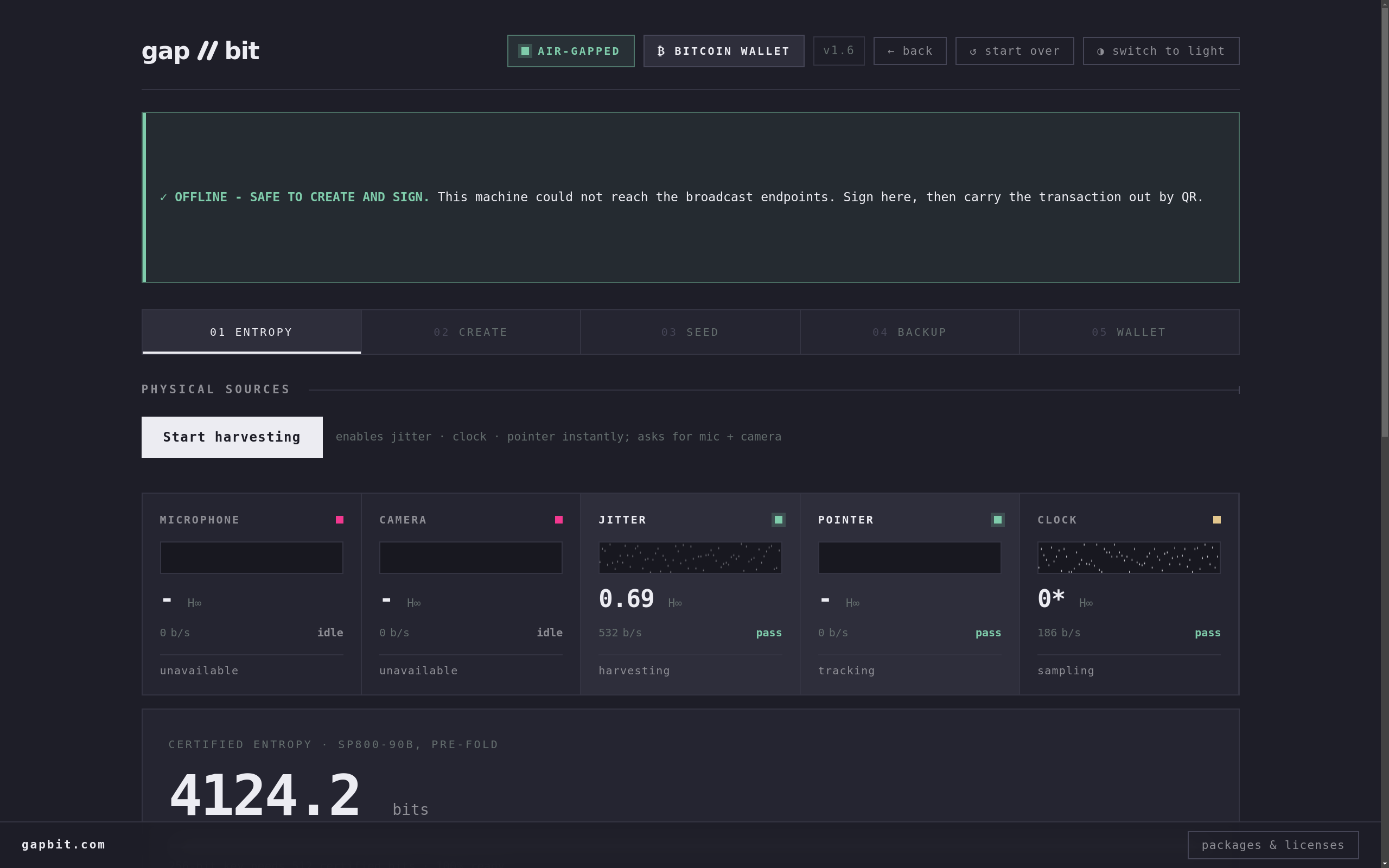Click the Clock yellow status indicator
The width and height of the screenshot is (1389, 868).
point(1216,520)
